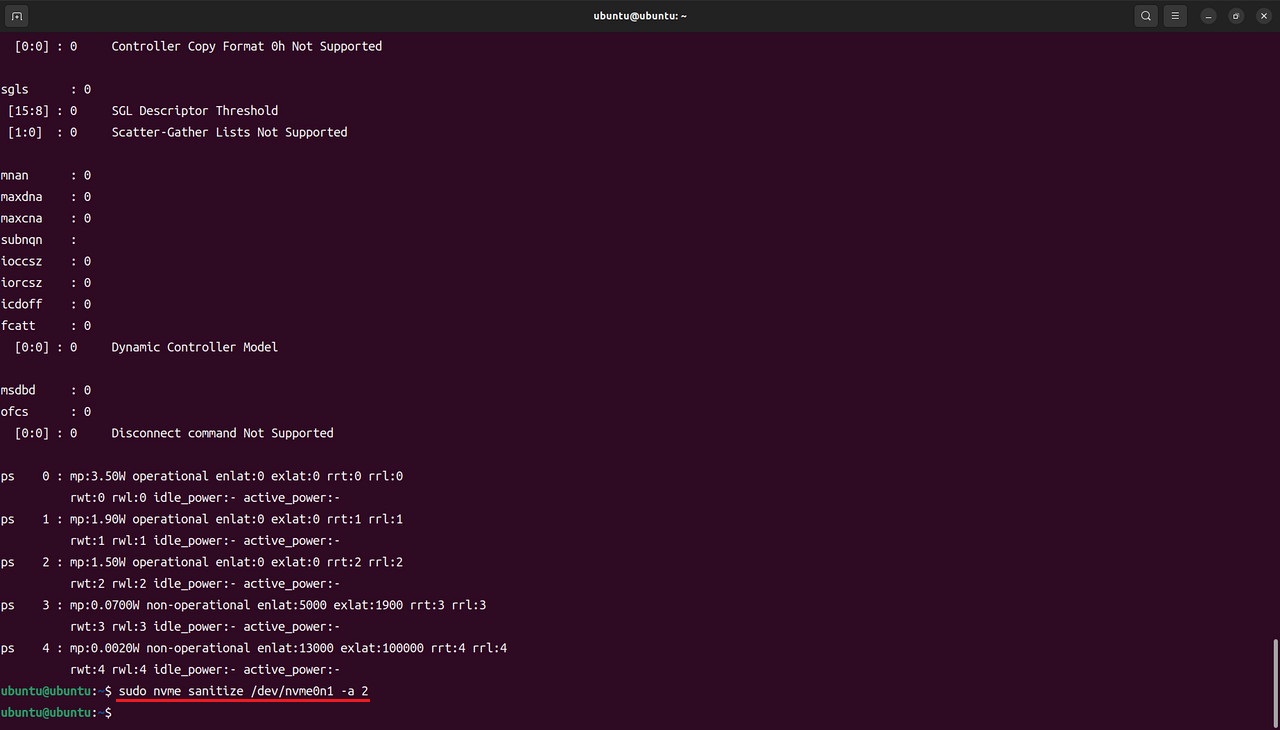Click the 'iorcsz' field line
The height and width of the screenshot is (730, 1280).
click(x=46, y=283)
